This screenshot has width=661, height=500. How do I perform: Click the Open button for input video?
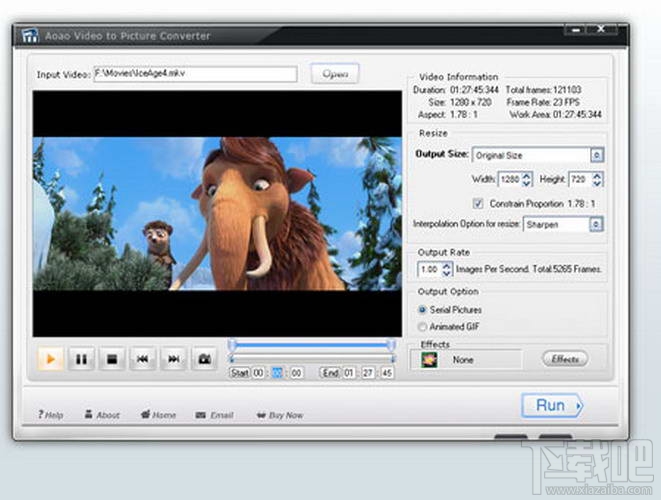335,74
